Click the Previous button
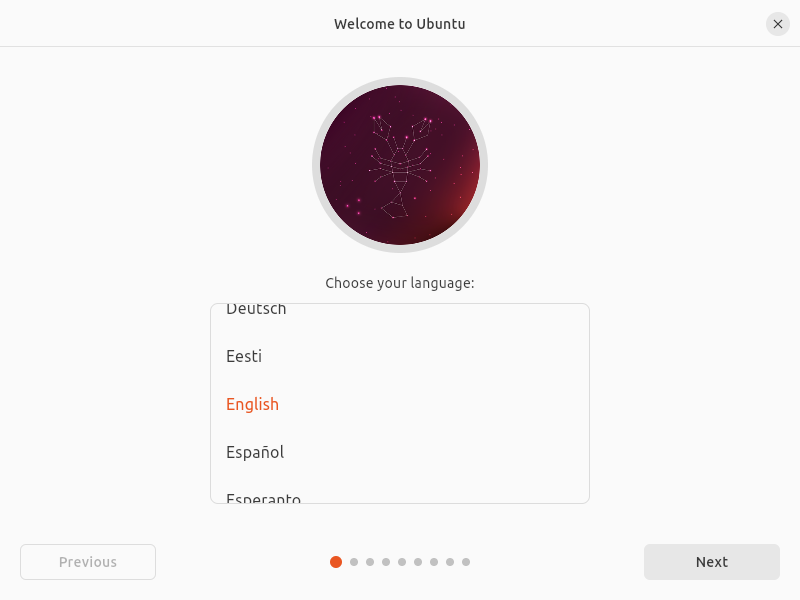 [x=87, y=562]
